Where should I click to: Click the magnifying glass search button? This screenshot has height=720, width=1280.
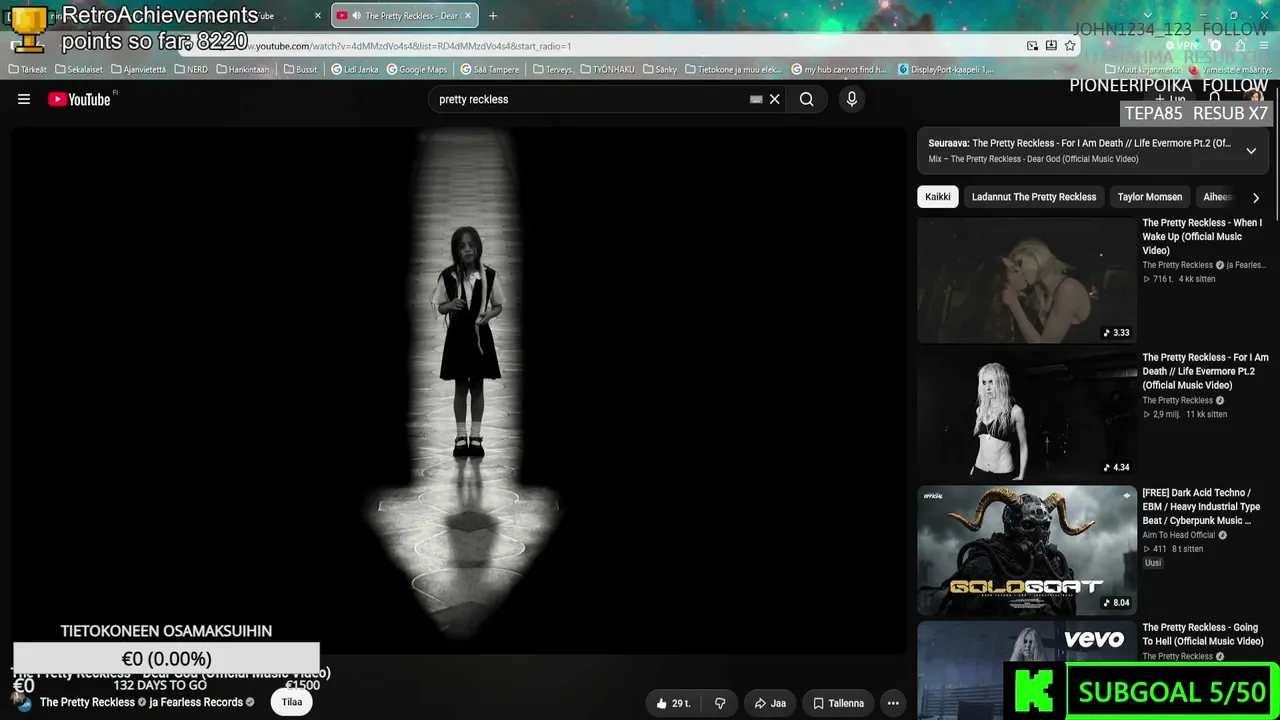coord(806,99)
